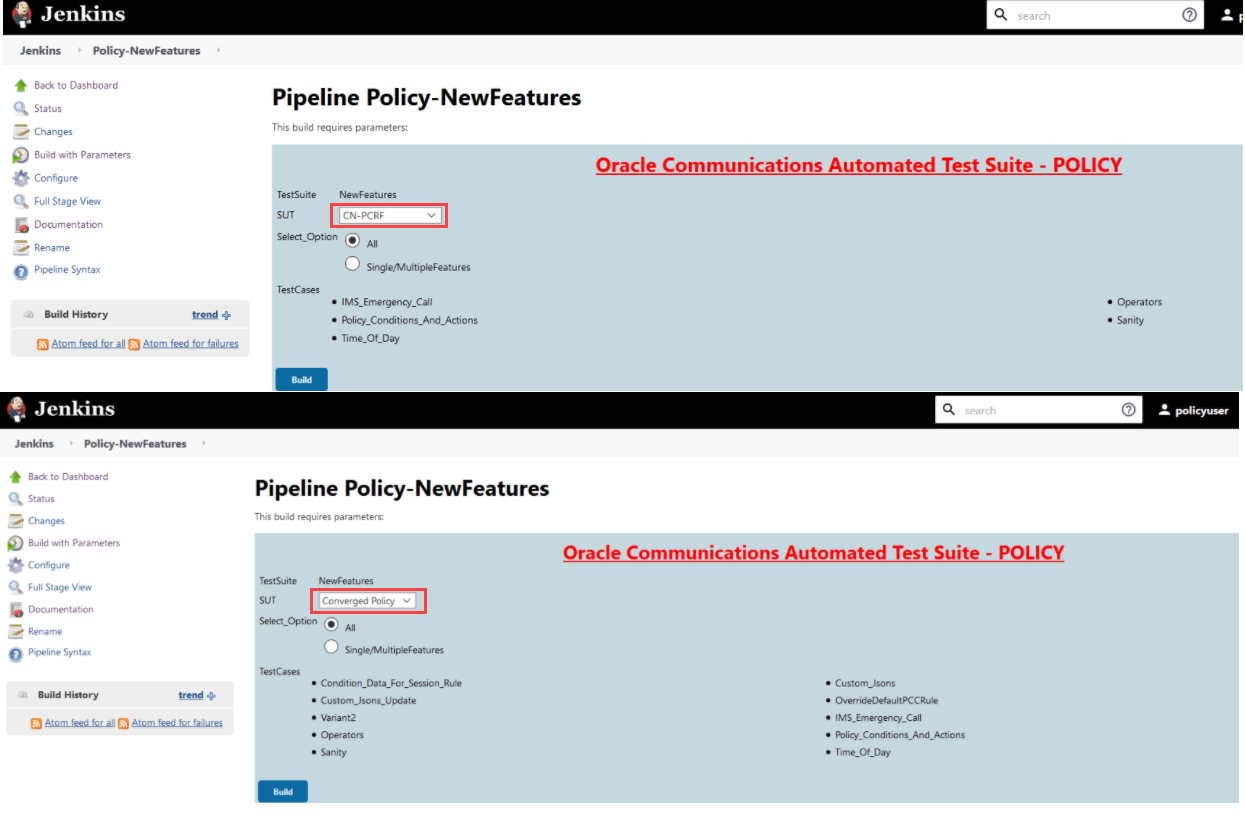Click Build with Parameters icon, top window
The image size is (1245, 820).
pyautogui.click(x=21, y=155)
